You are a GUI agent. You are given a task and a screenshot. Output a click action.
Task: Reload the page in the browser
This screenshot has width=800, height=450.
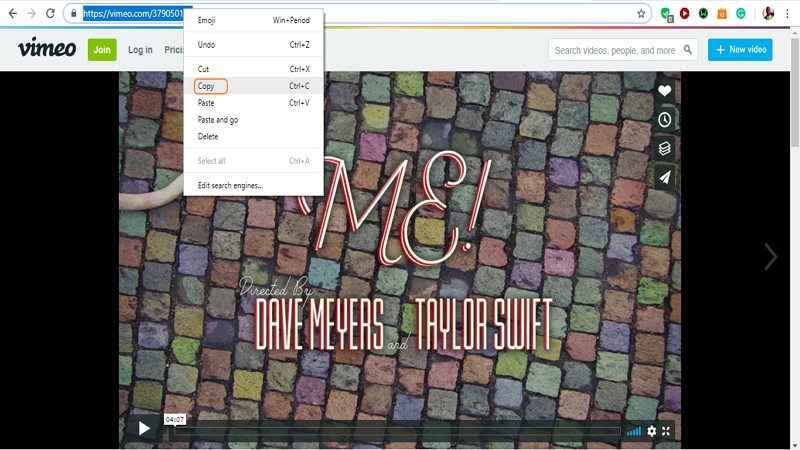pyautogui.click(x=50, y=13)
